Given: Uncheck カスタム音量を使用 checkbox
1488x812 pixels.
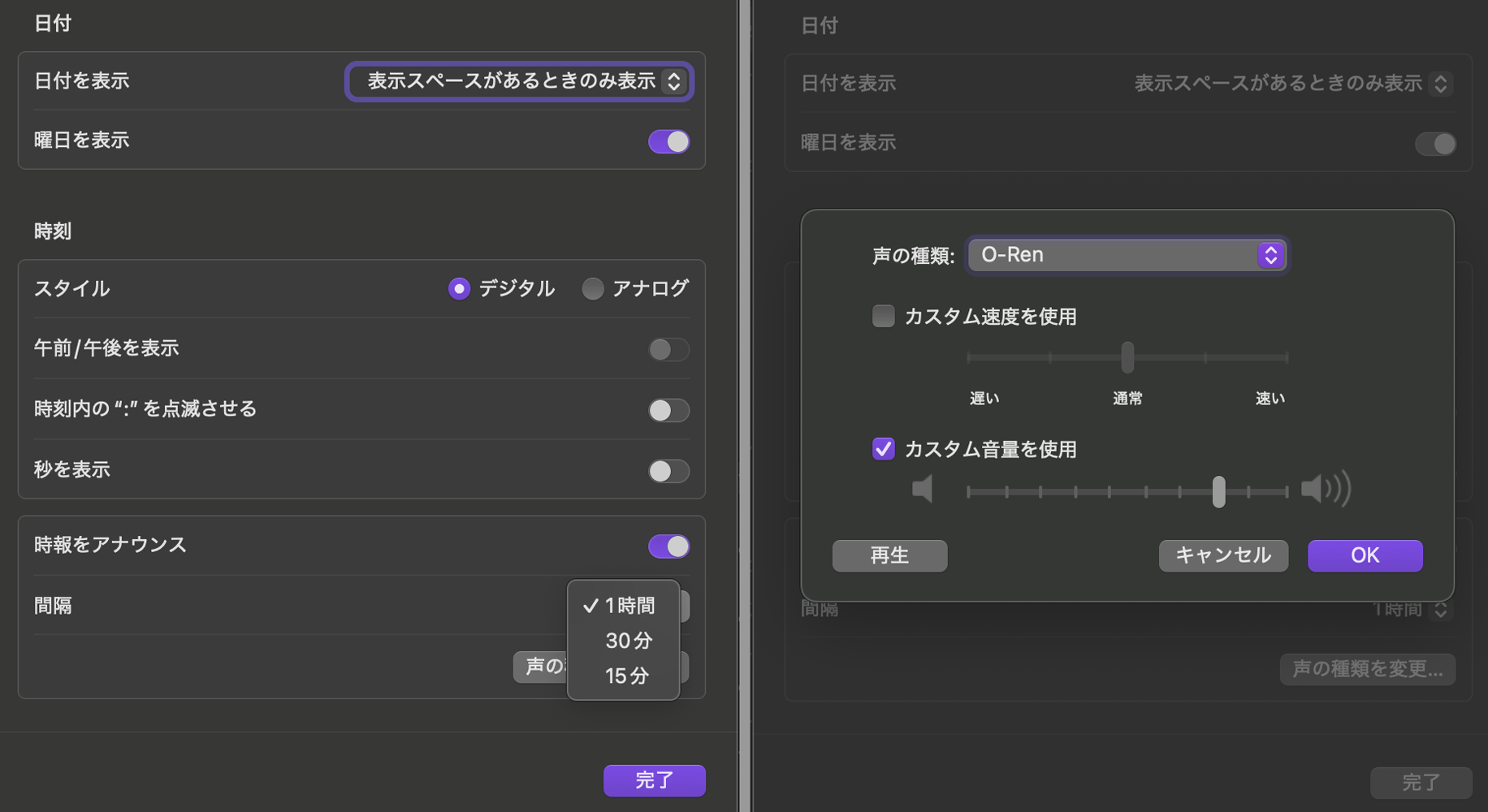Looking at the screenshot, I should click(x=883, y=449).
